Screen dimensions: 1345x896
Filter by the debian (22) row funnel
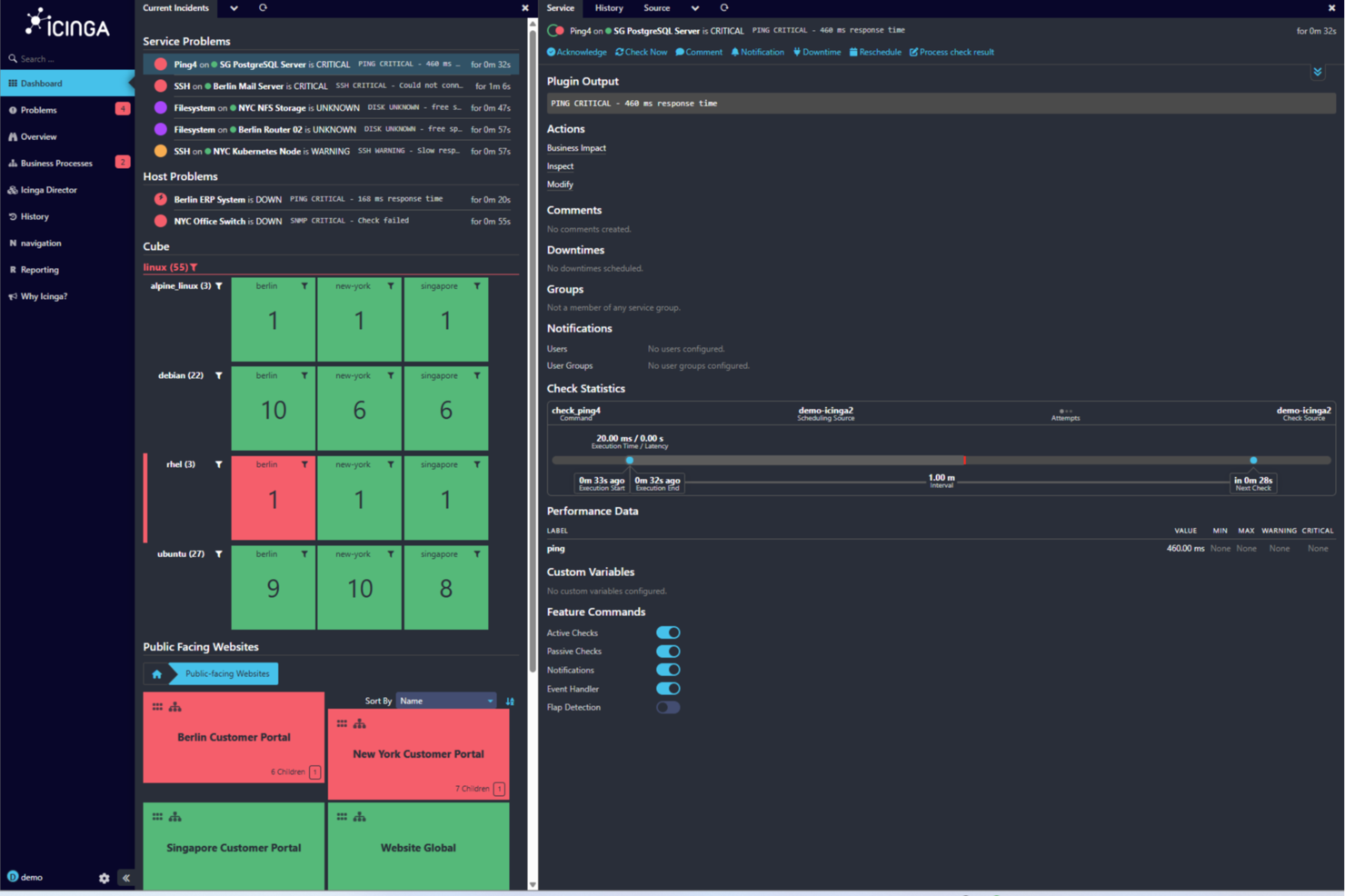point(219,375)
